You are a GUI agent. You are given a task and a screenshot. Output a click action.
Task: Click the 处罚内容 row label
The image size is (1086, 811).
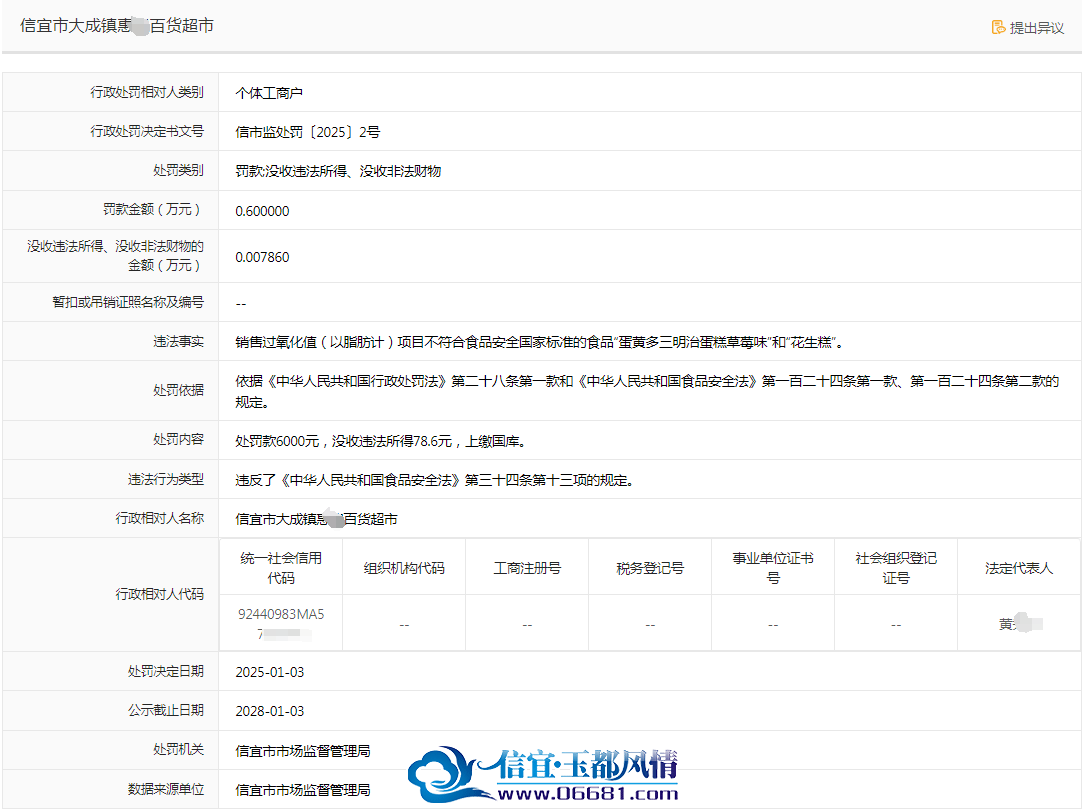point(179,439)
